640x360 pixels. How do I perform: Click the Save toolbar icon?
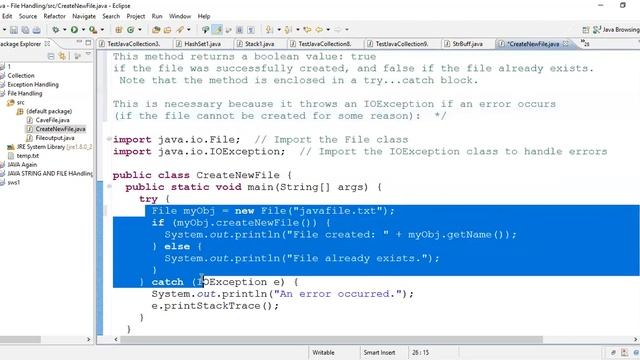(14, 30)
